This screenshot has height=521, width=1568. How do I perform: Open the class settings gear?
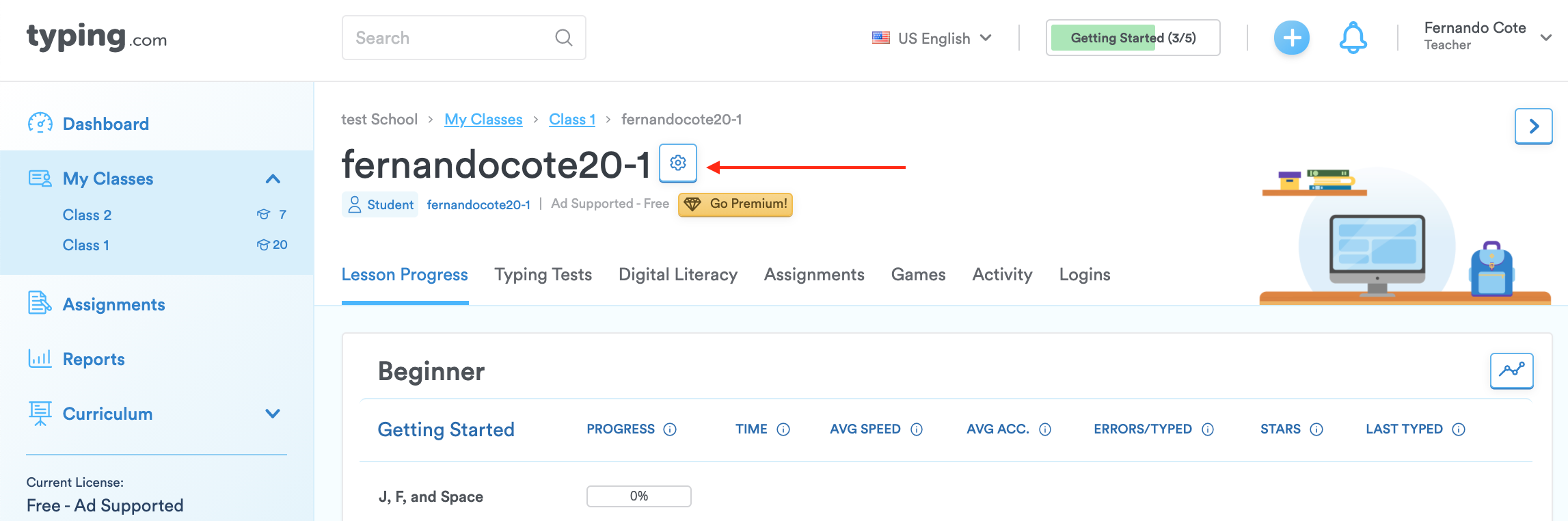click(678, 164)
